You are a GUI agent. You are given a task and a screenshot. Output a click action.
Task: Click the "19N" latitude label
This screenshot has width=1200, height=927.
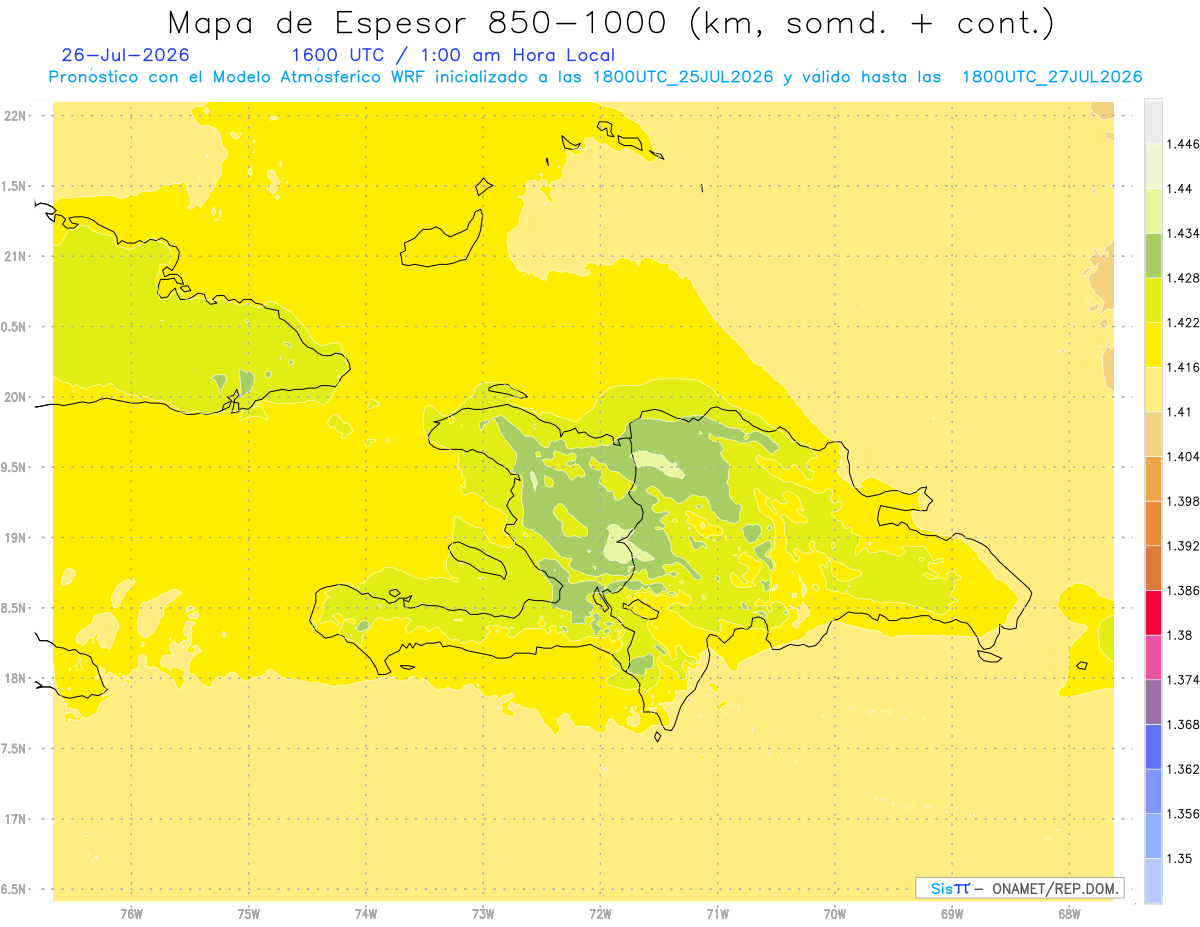pos(15,537)
